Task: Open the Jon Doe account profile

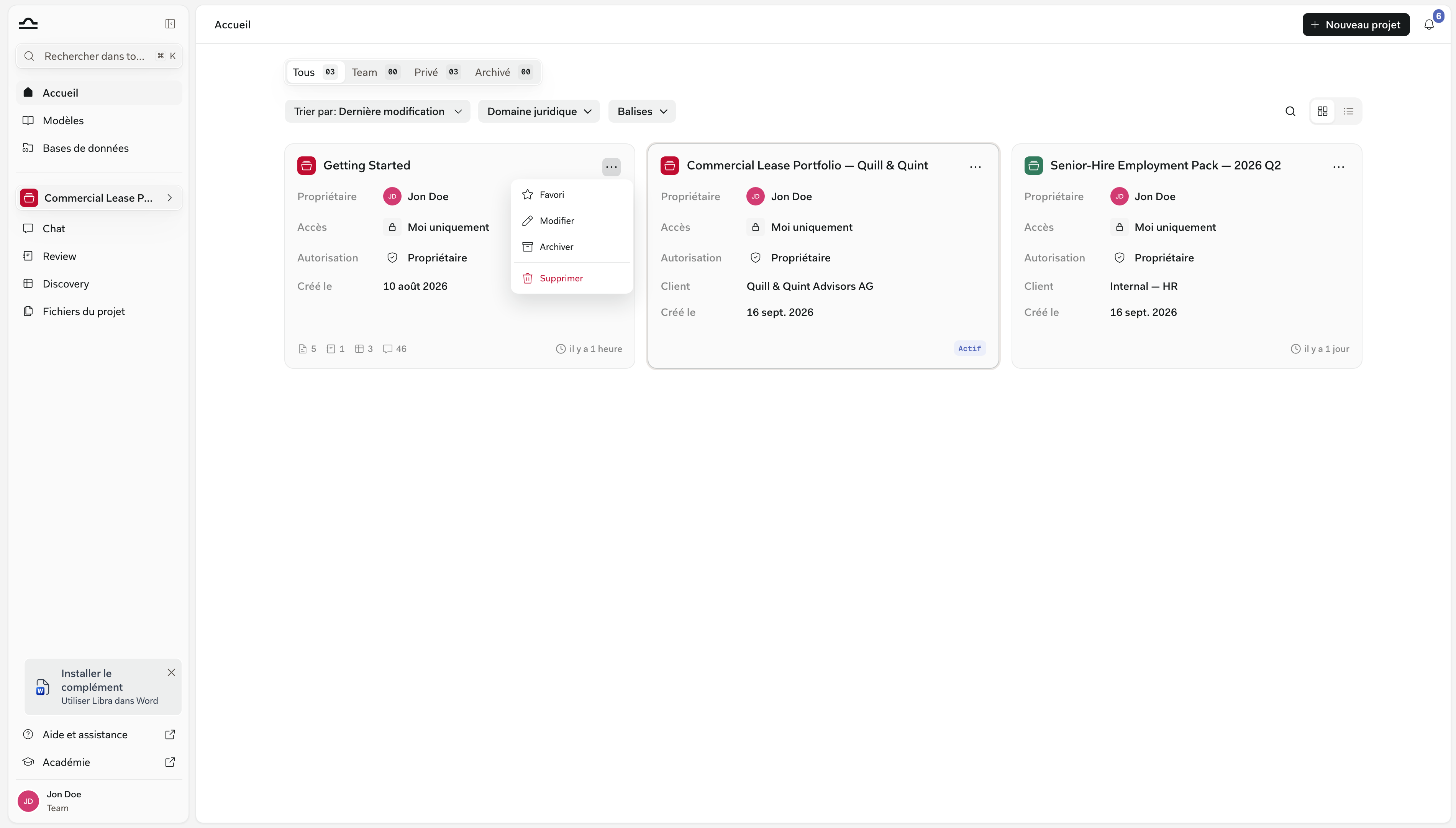Action: 99,801
